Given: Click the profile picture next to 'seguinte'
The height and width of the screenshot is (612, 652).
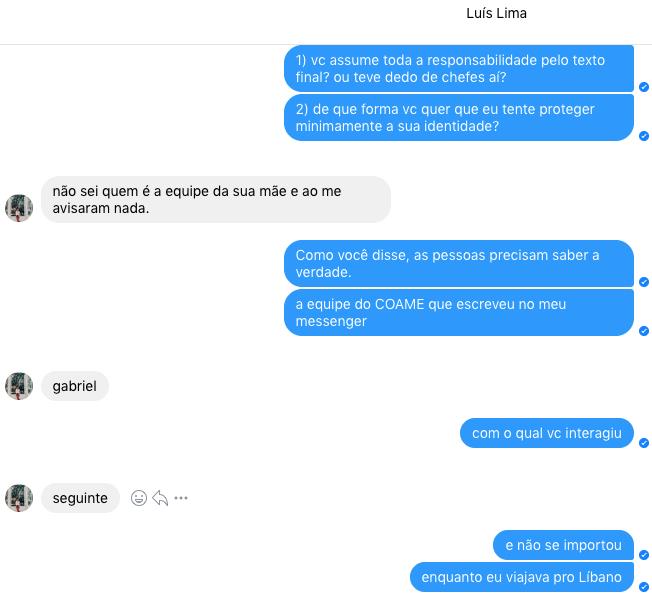Looking at the screenshot, I should [x=19, y=498].
